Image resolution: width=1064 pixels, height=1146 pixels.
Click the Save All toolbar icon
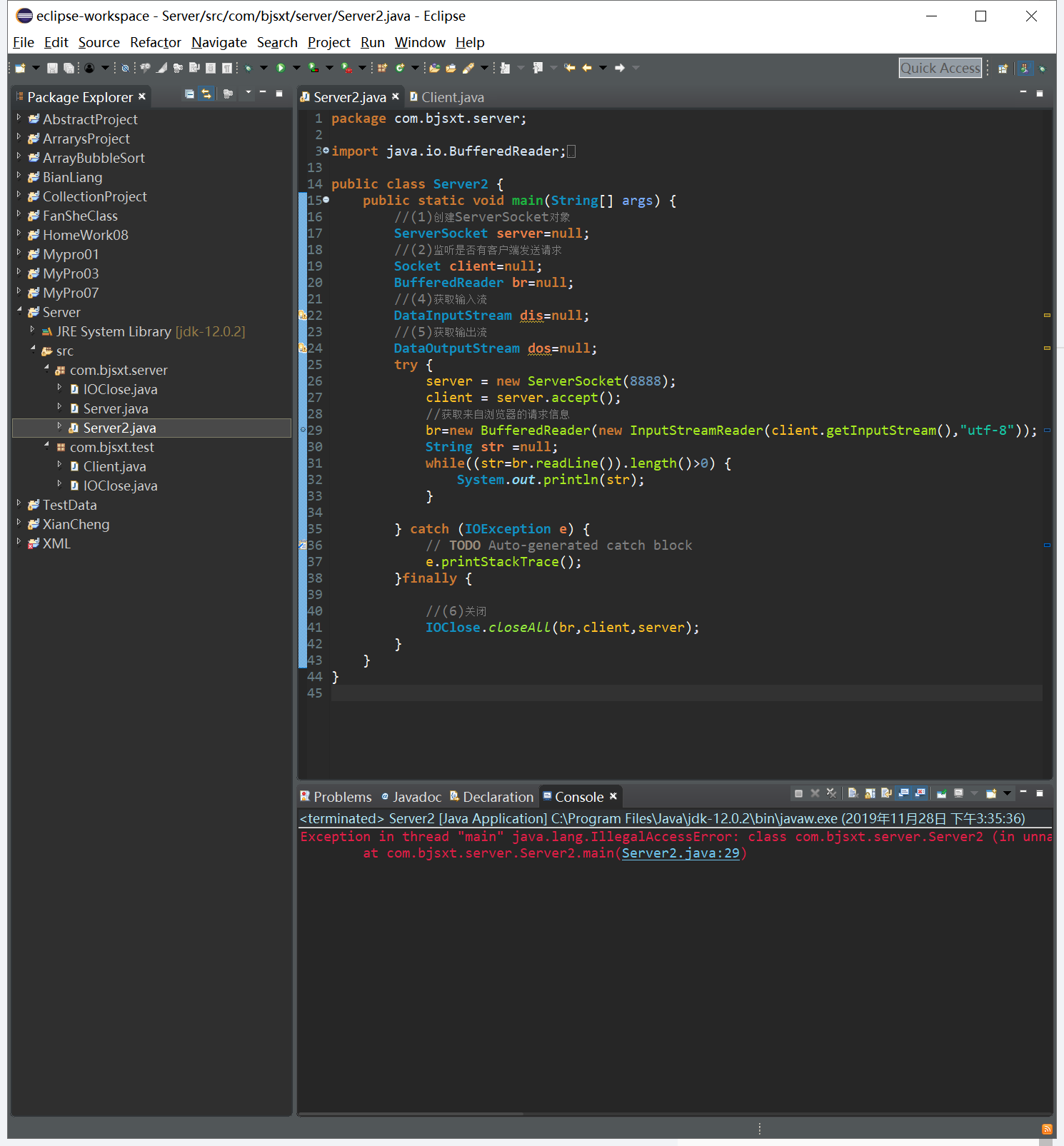click(x=69, y=68)
